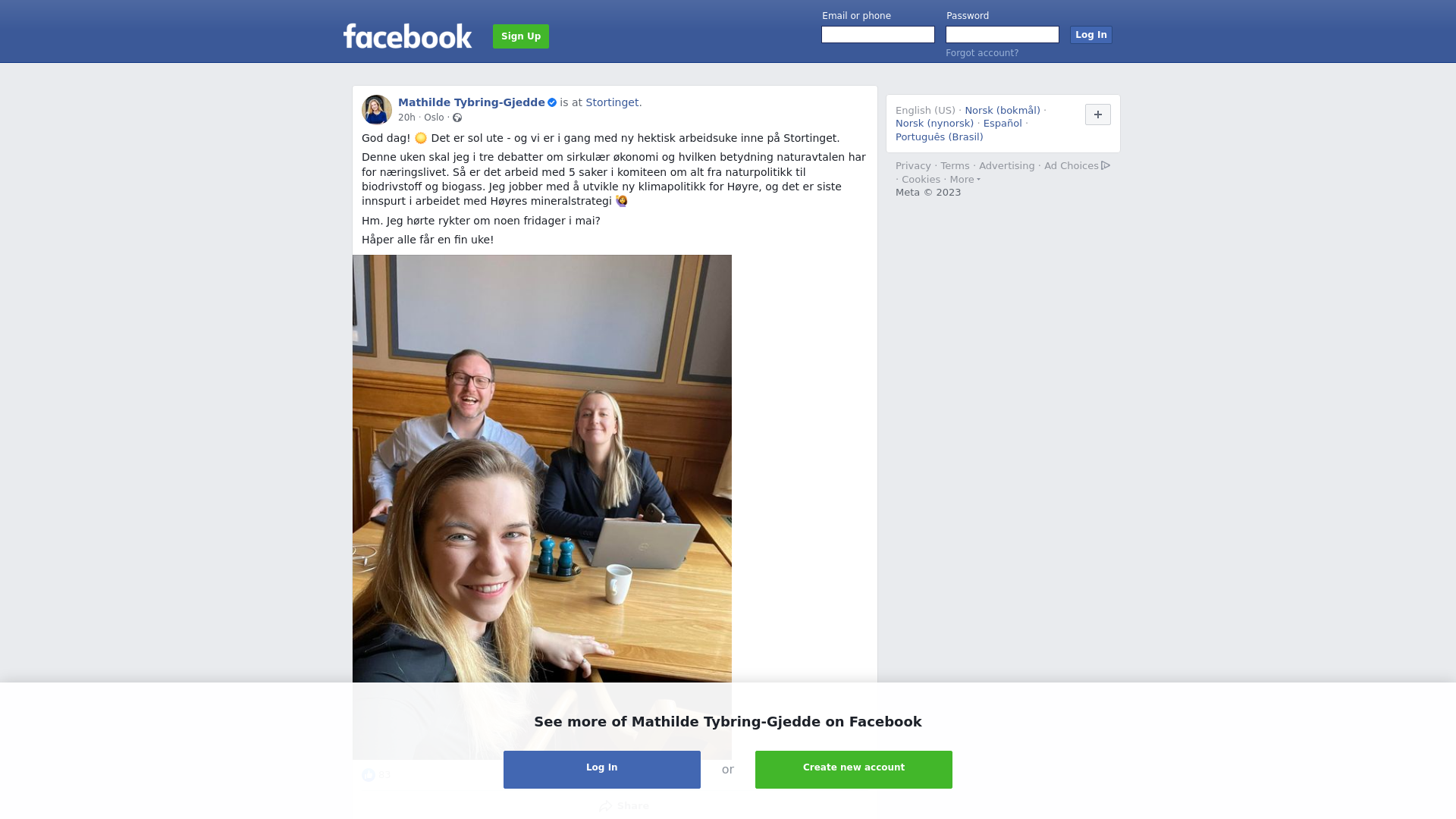The height and width of the screenshot is (819, 1456).
Task: Focus the Email or phone field
Action: click(878, 35)
